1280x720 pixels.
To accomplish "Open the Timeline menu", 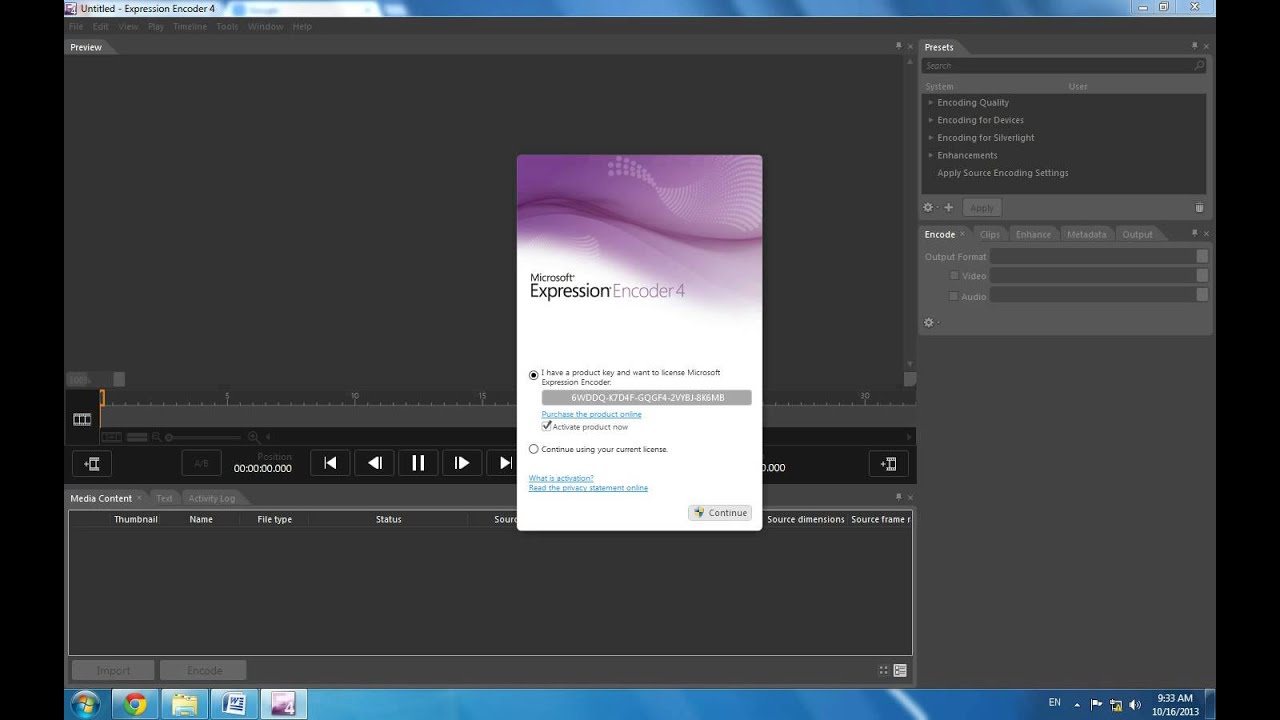I will pos(190,26).
